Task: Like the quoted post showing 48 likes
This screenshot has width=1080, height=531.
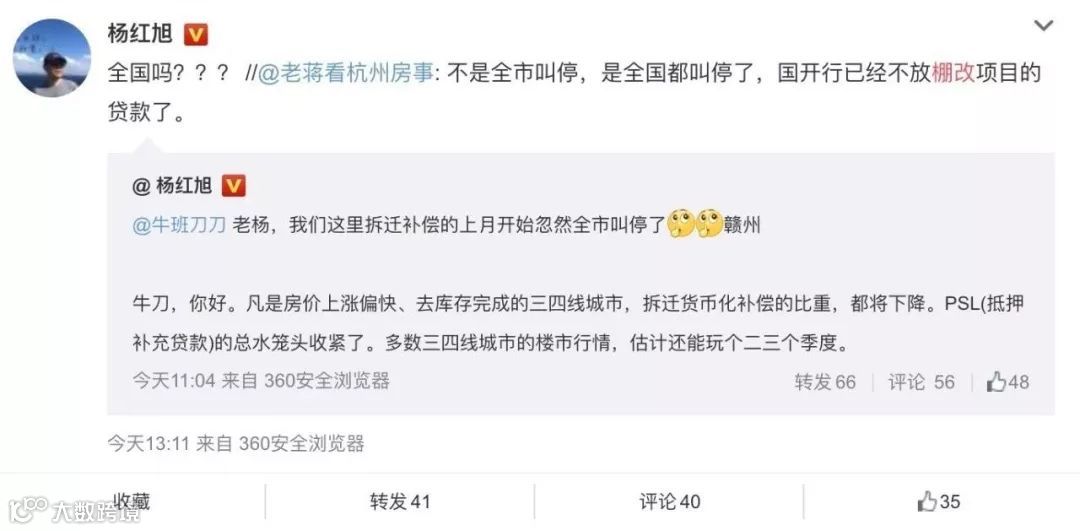Action: [x=1008, y=382]
